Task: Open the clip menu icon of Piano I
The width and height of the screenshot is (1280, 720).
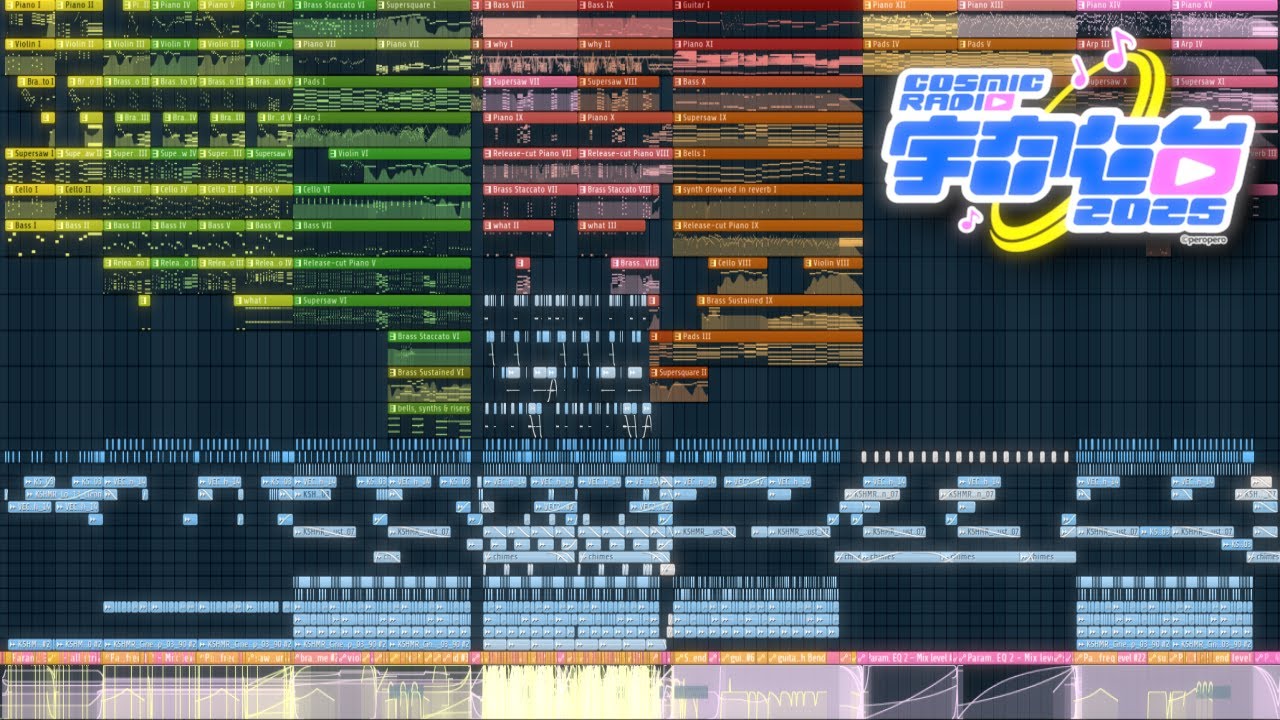Action: pos(9,5)
